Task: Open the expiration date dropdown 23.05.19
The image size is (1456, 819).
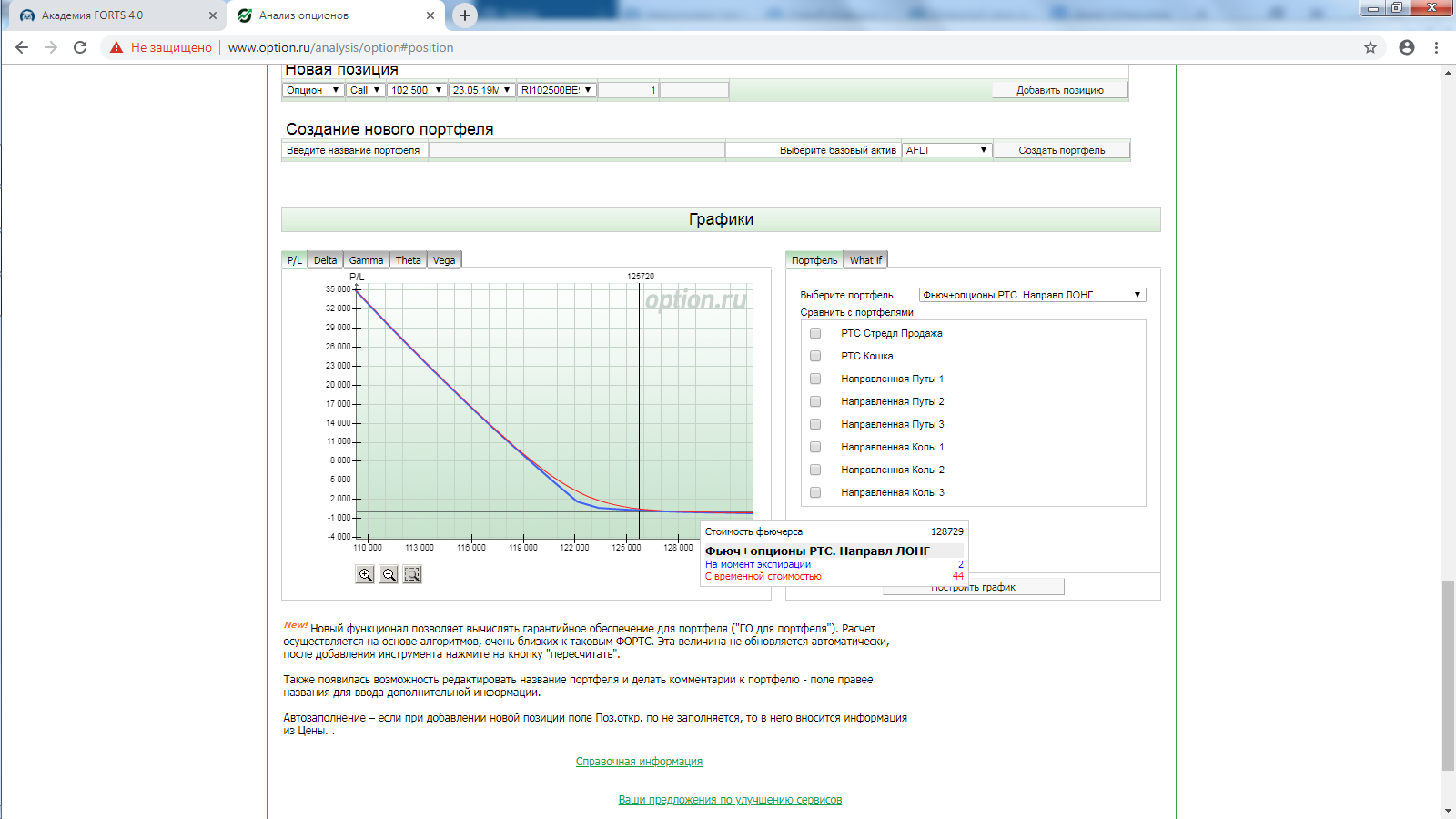Action: click(481, 90)
